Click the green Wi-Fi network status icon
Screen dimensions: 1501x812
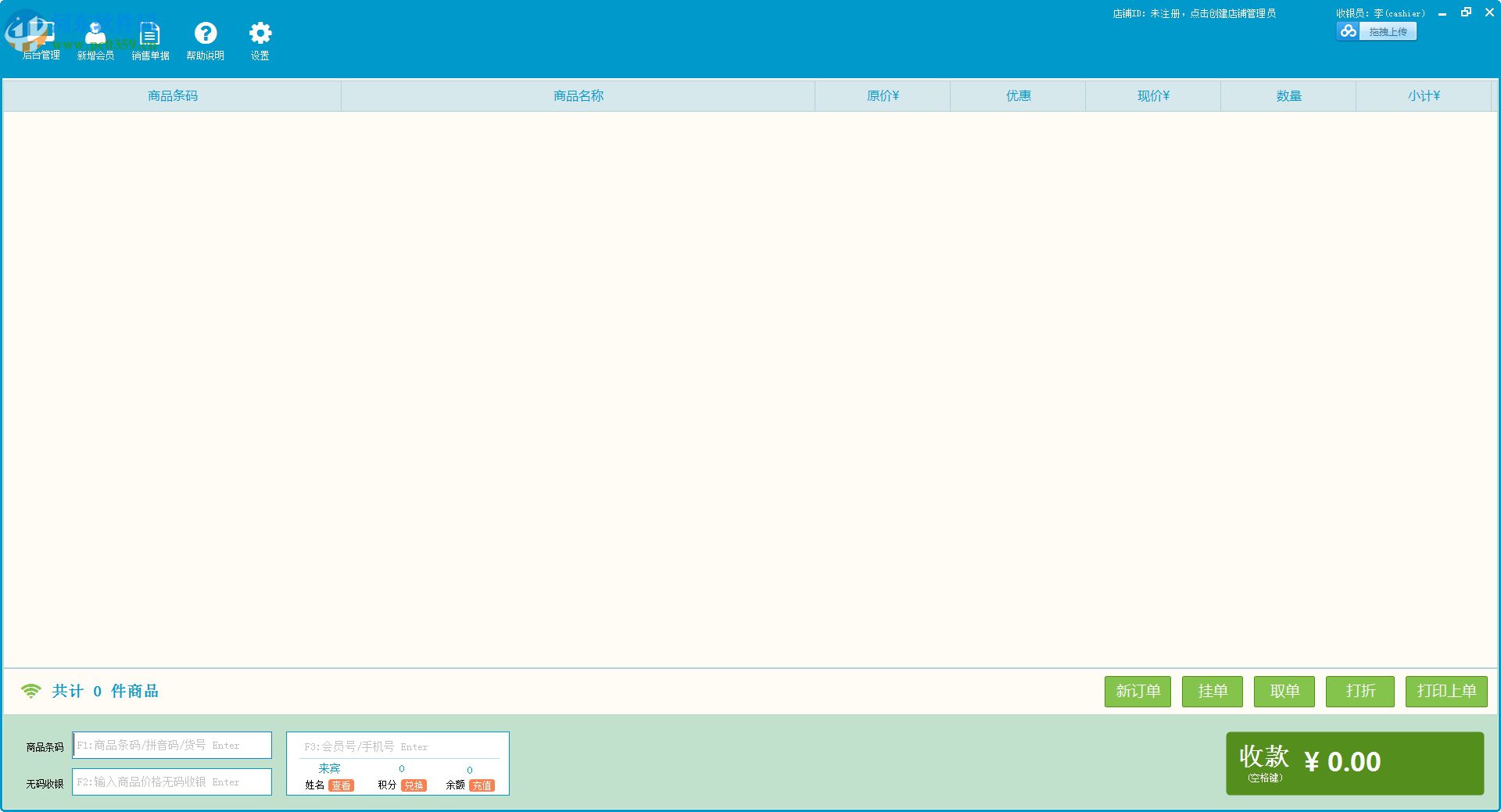coord(30,691)
